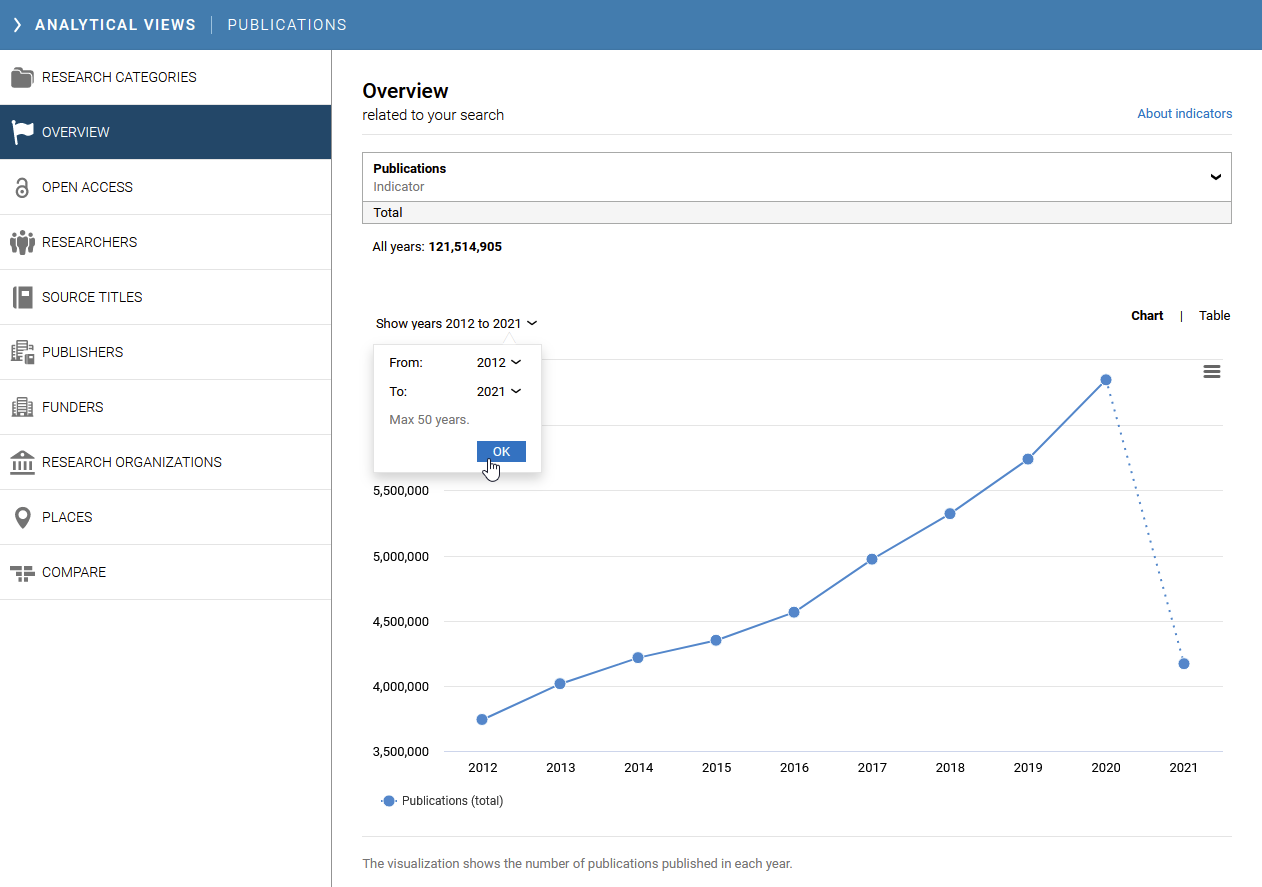Expand the Publications indicator dropdown
The height and width of the screenshot is (887, 1262).
(x=1215, y=177)
